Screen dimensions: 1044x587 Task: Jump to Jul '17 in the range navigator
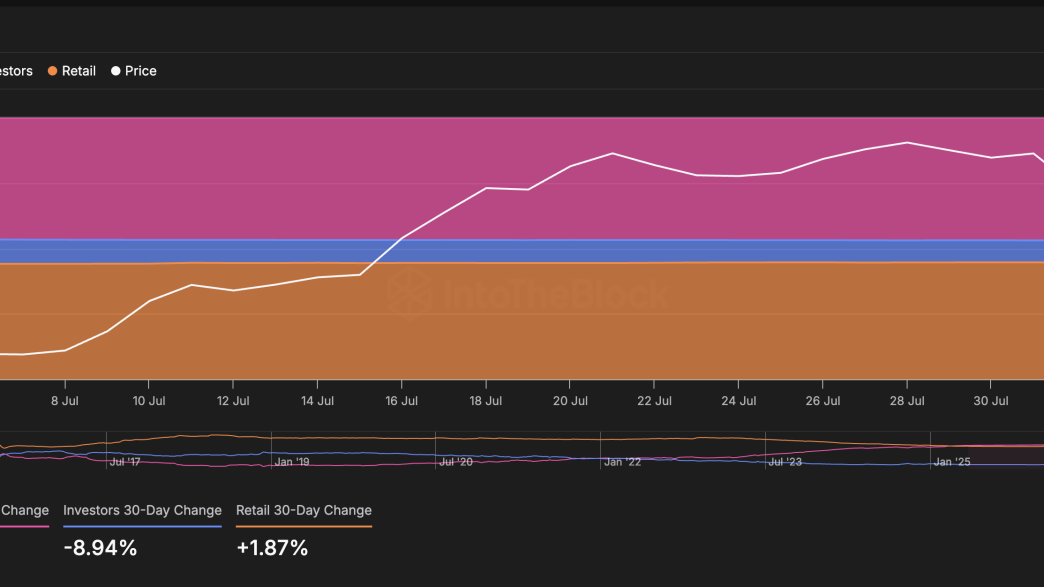click(x=125, y=462)
